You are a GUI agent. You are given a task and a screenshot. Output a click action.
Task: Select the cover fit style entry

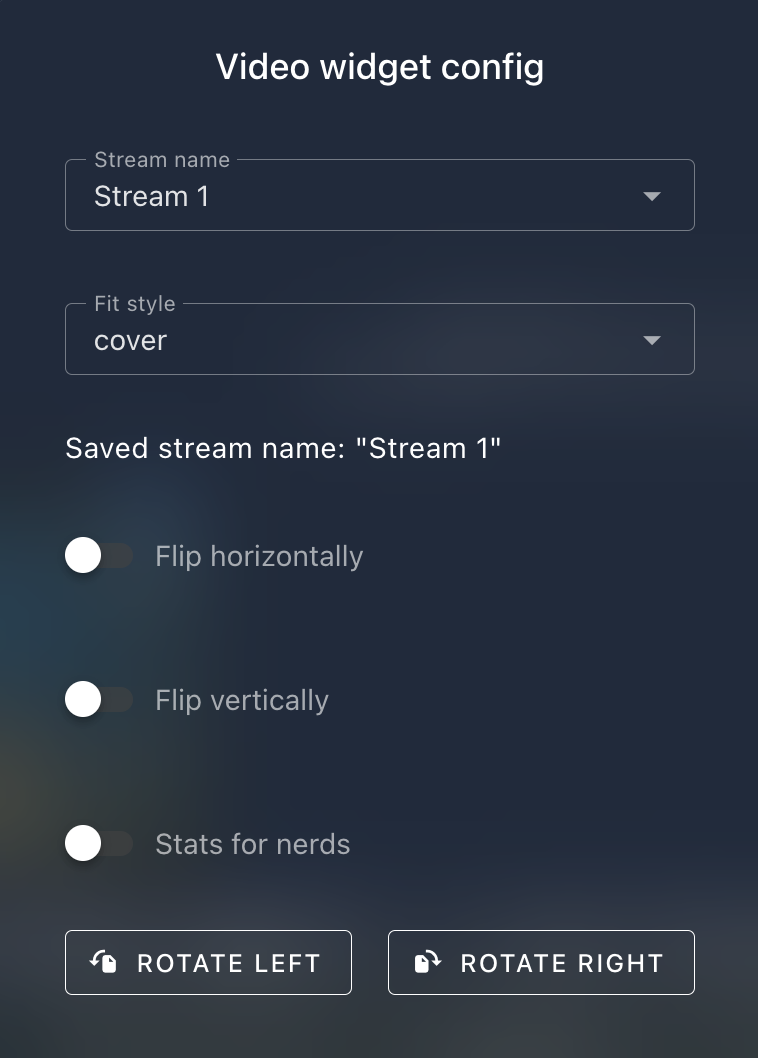pos(130,340)
